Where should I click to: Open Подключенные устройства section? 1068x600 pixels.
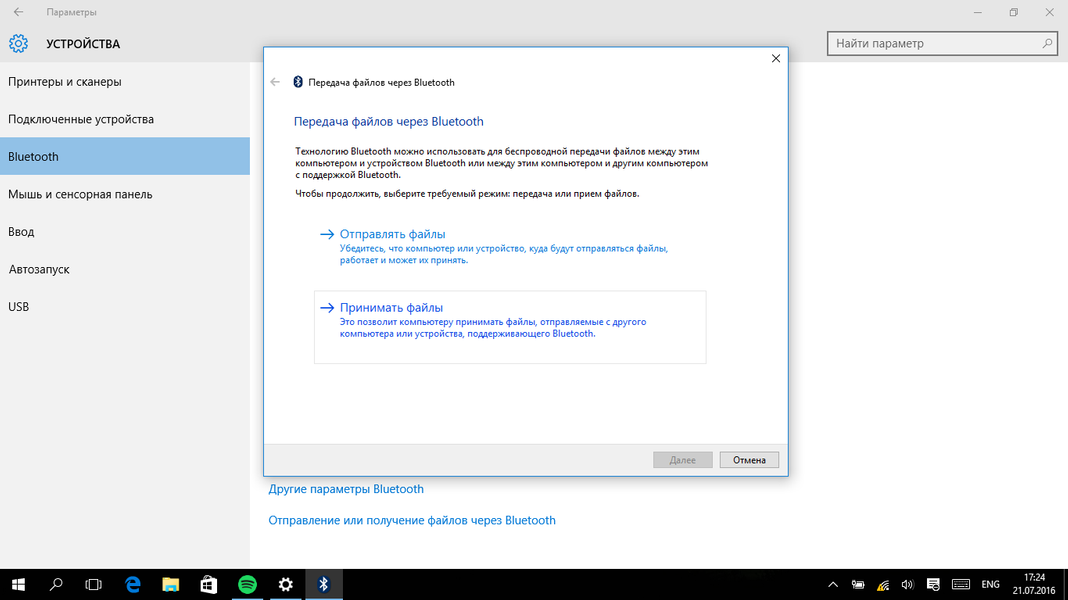125,119
